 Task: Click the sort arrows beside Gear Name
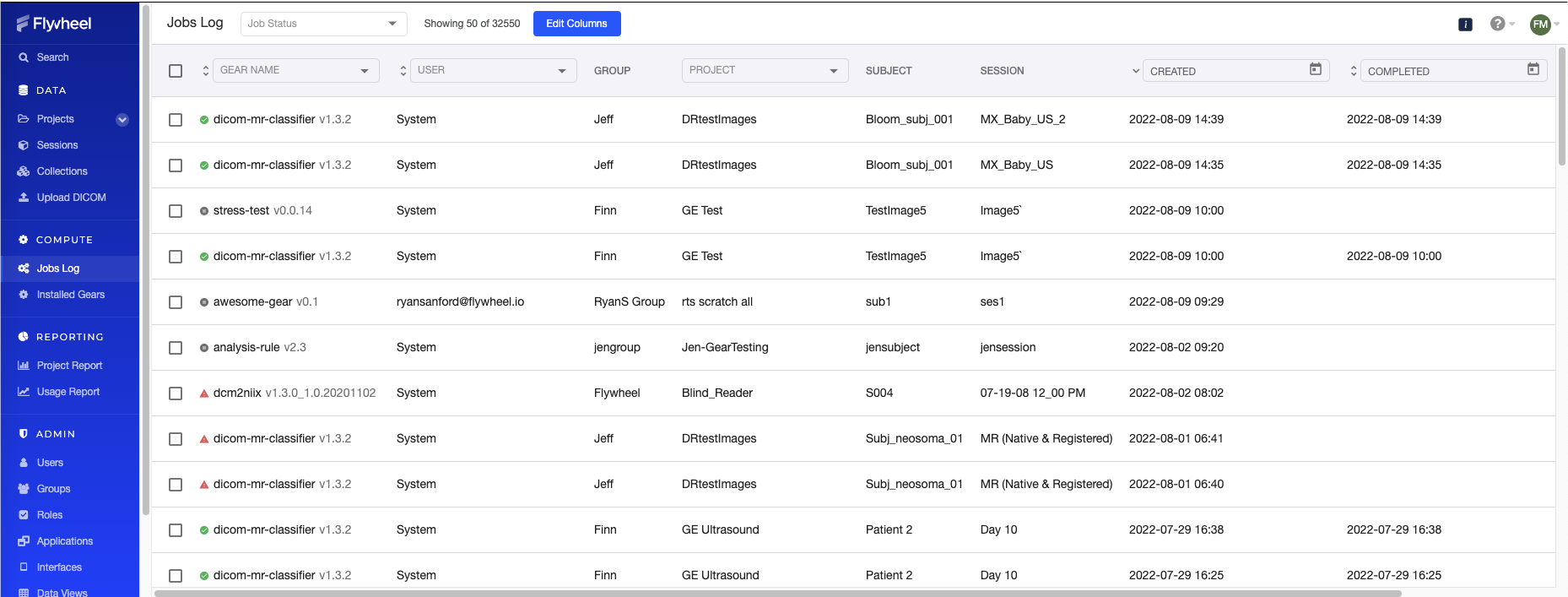[206, 71]
